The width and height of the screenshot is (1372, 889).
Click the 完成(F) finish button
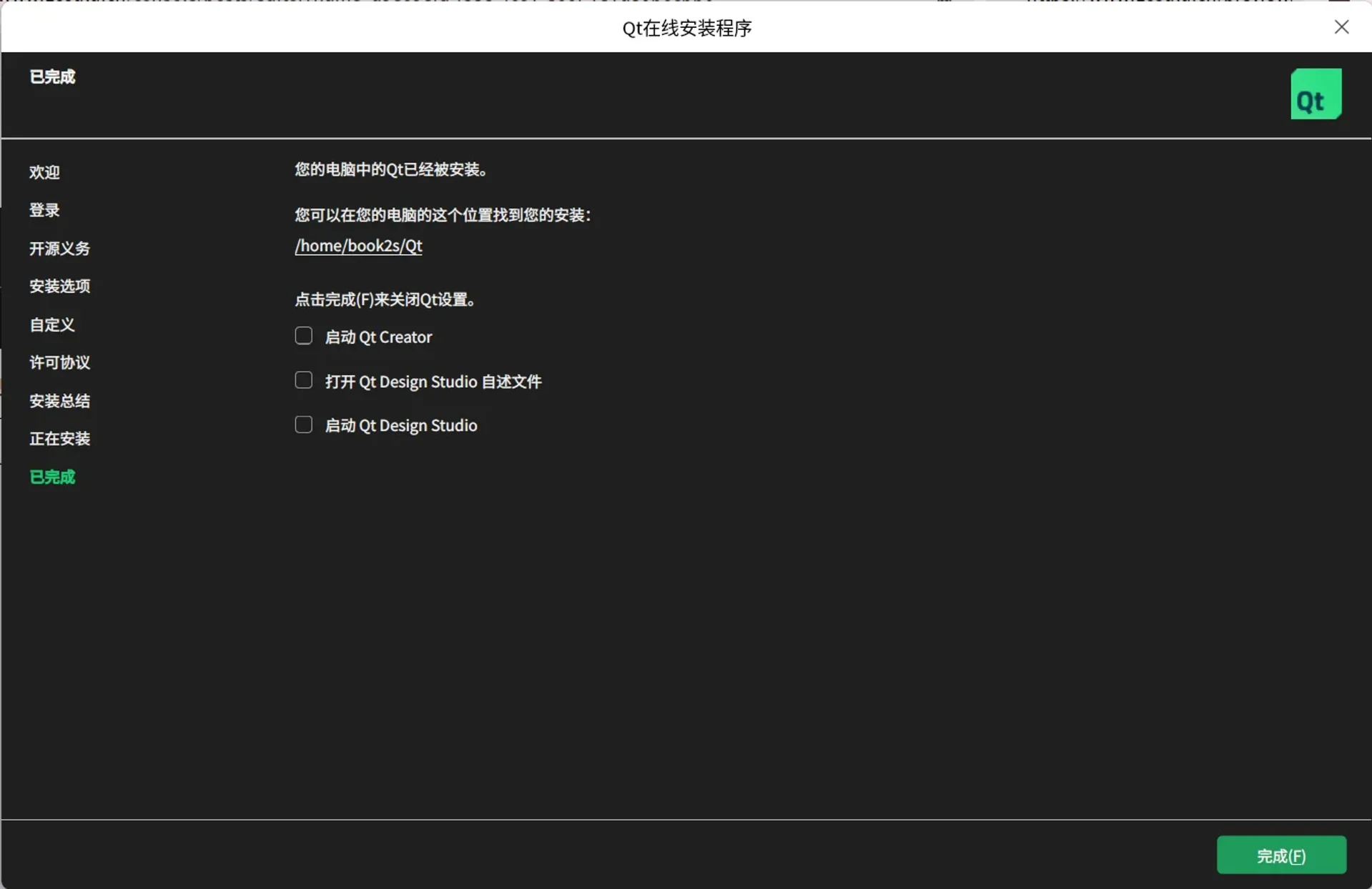tap(1280, 855)
